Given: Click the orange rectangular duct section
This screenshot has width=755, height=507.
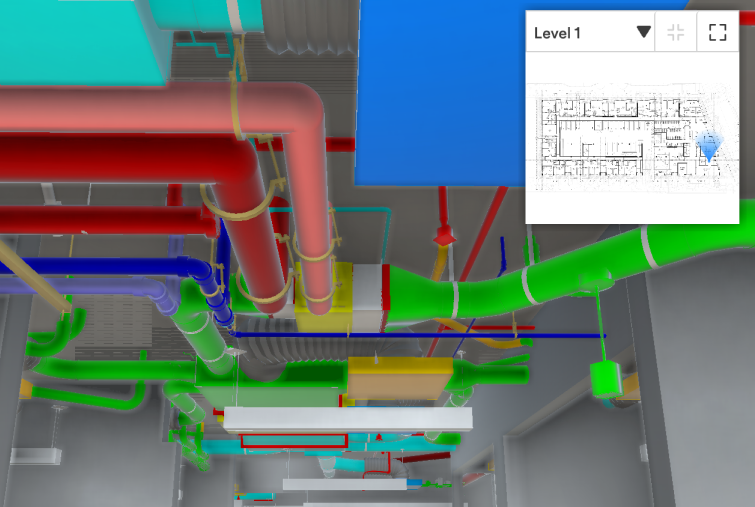Looking at the screenshot, I should tap(400, 378).
